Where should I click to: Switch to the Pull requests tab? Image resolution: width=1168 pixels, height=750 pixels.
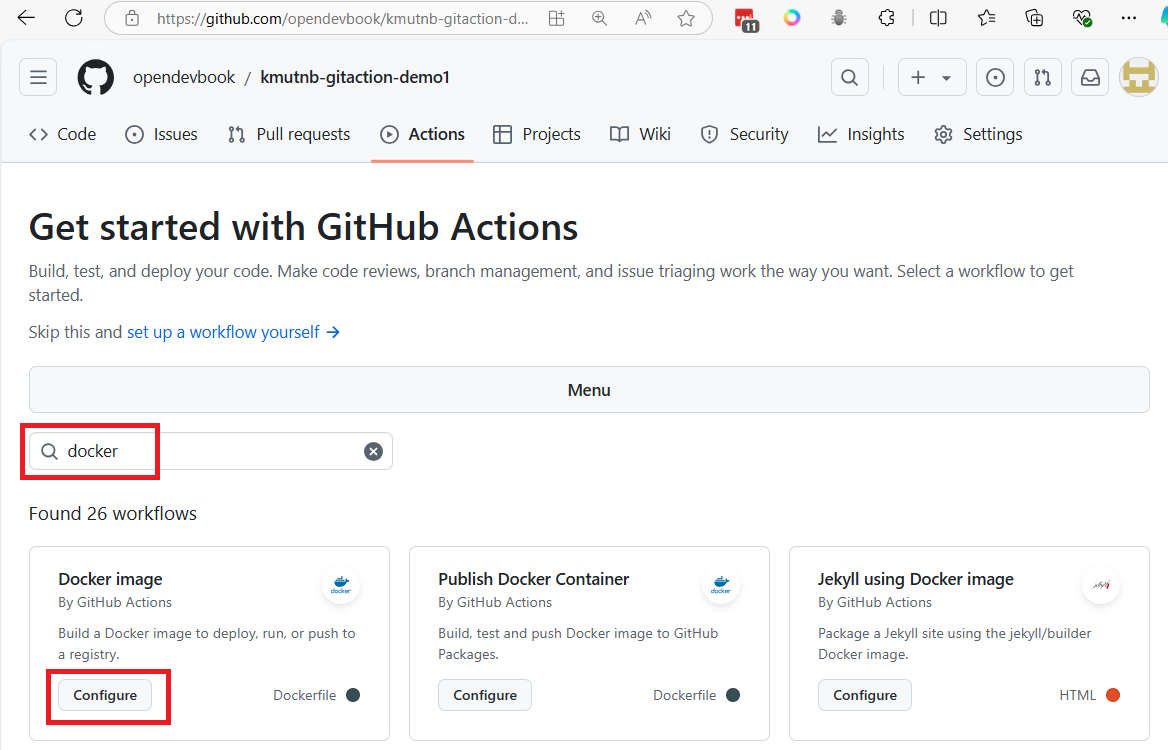pyautogui.click(x=289, y=134)
